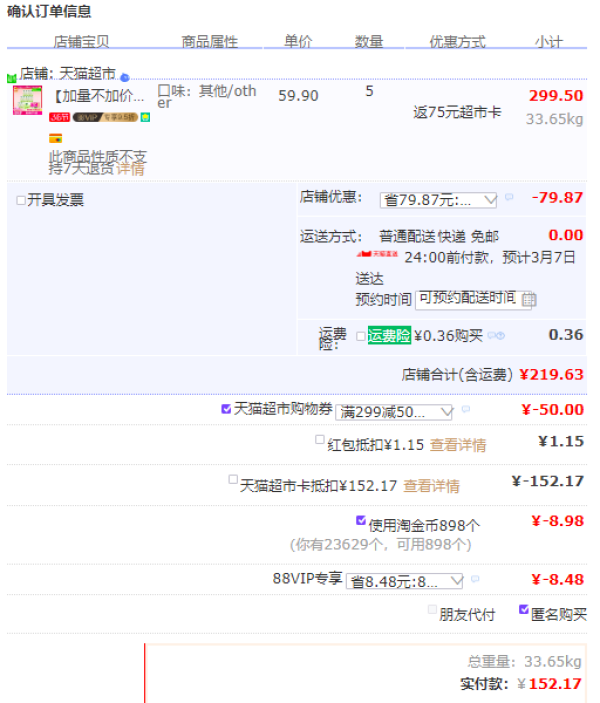
Task: Tick the 开具发票 checkbox
Action: click(21, 200)
